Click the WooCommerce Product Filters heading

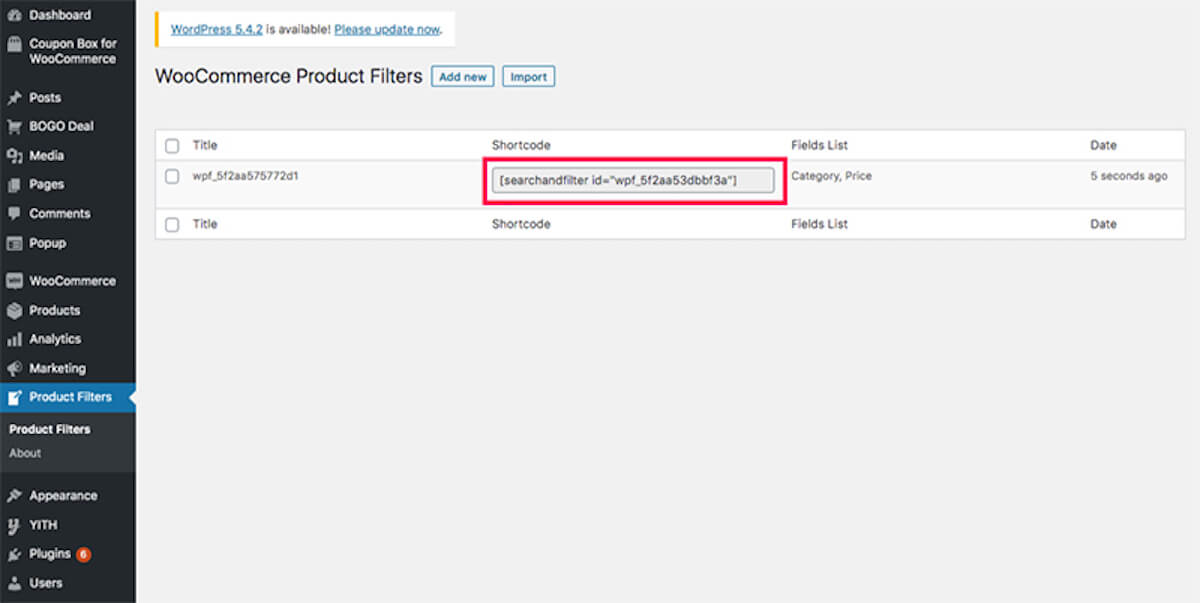click(289, 76)
